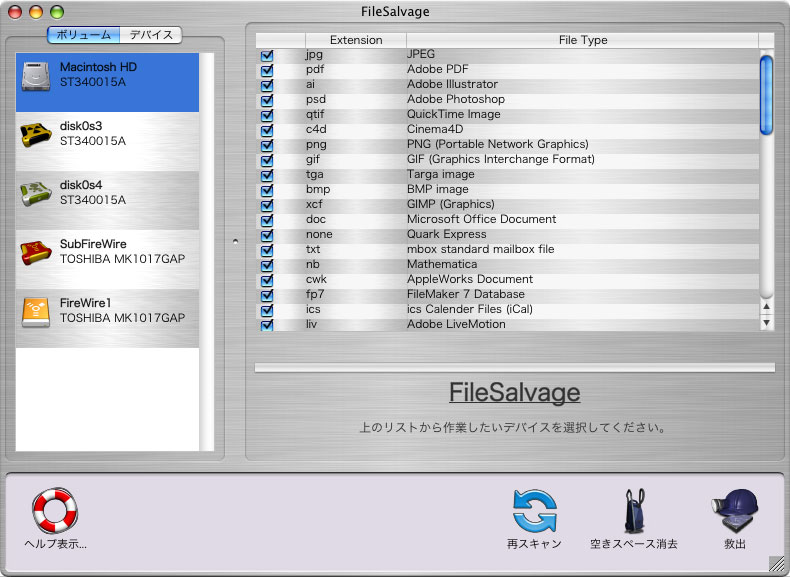This screenshot has width=790, height=577.
Task: Uncheck the doc Microsoft Office Document checkbox
Action: click(x=267, y=220)
